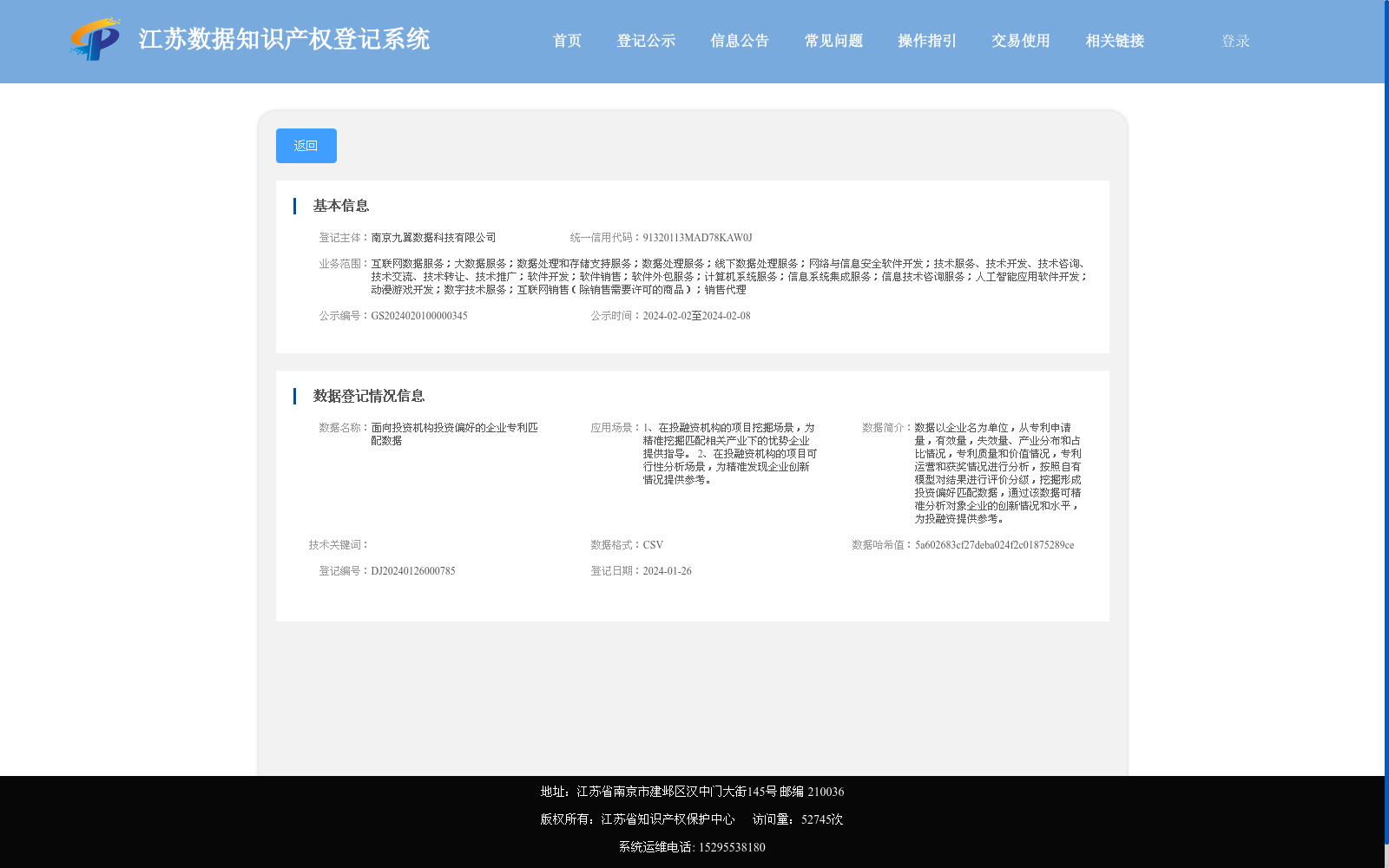Select the 基本信息 section heading
This screenshot has width=1389, height=868.
coord(341,206)
